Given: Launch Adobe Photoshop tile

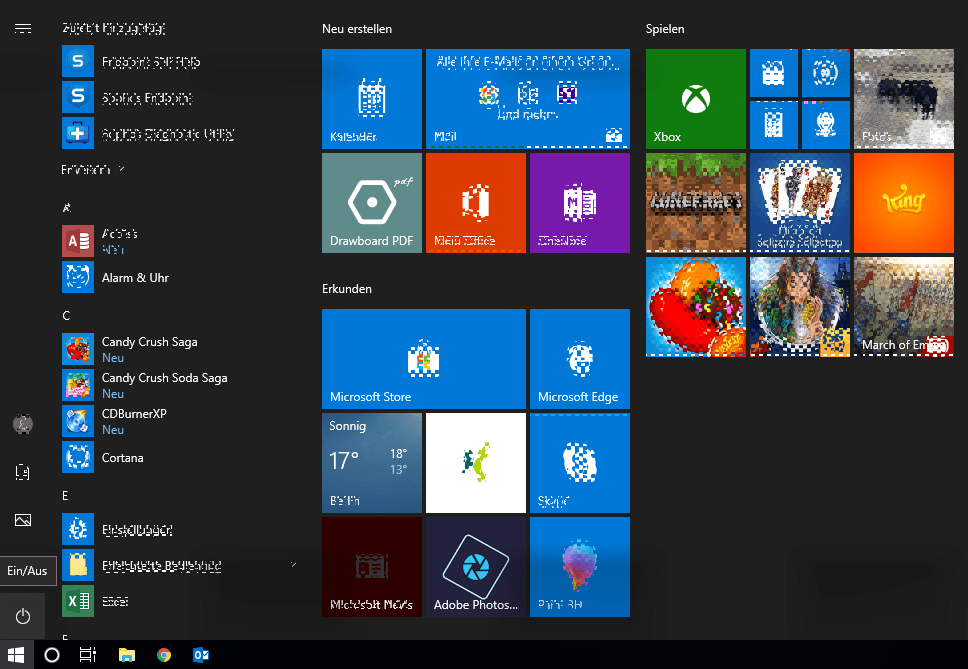Looking at the screenshot, I should (476, 567).
